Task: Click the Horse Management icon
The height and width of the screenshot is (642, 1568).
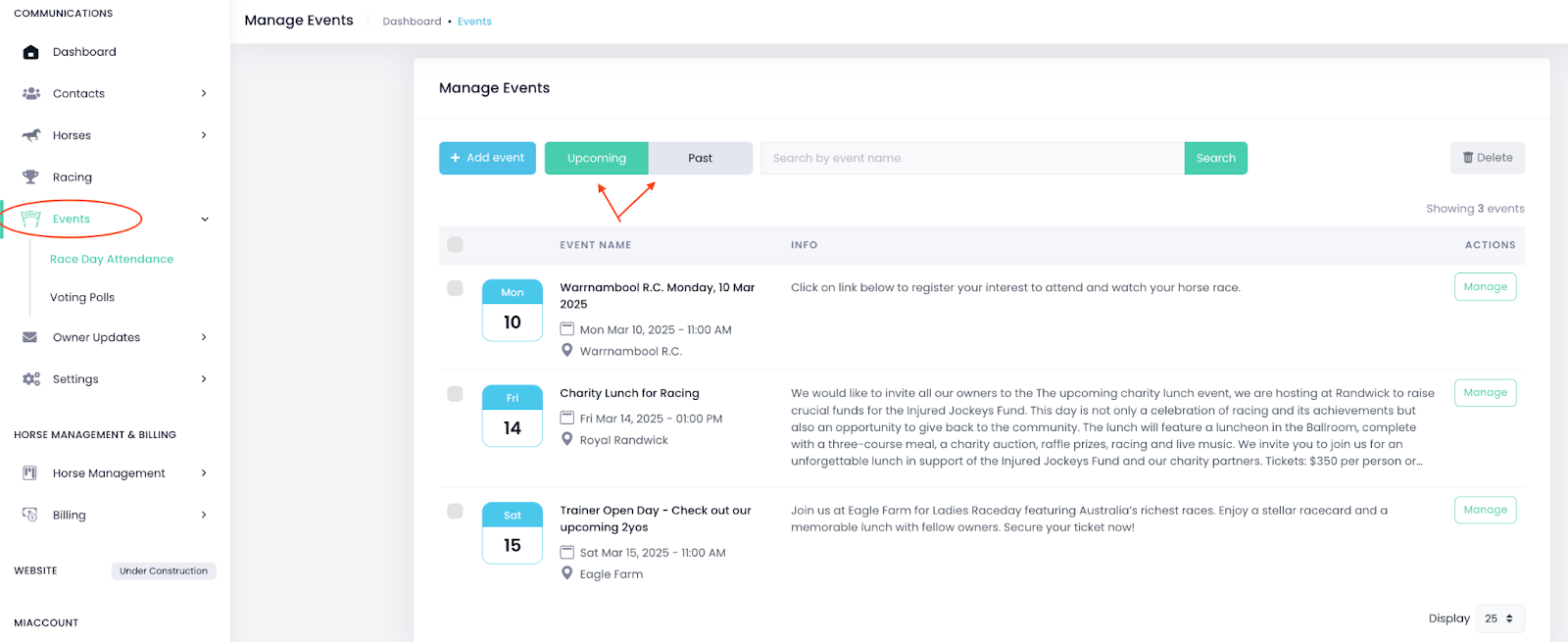Action: [30, 473]
